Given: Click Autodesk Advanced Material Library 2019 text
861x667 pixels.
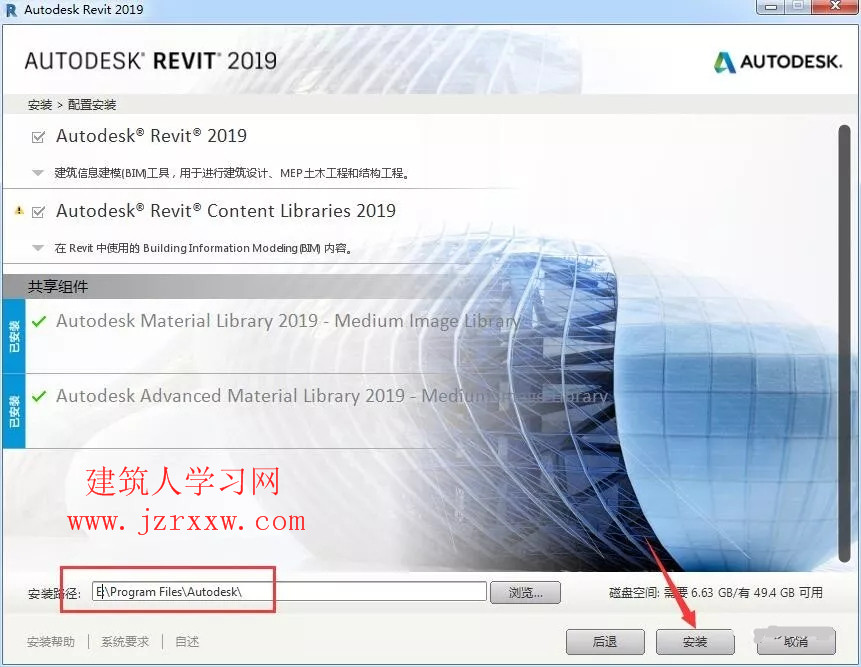Looking at the screenshot, I should [x=332, y=396].
